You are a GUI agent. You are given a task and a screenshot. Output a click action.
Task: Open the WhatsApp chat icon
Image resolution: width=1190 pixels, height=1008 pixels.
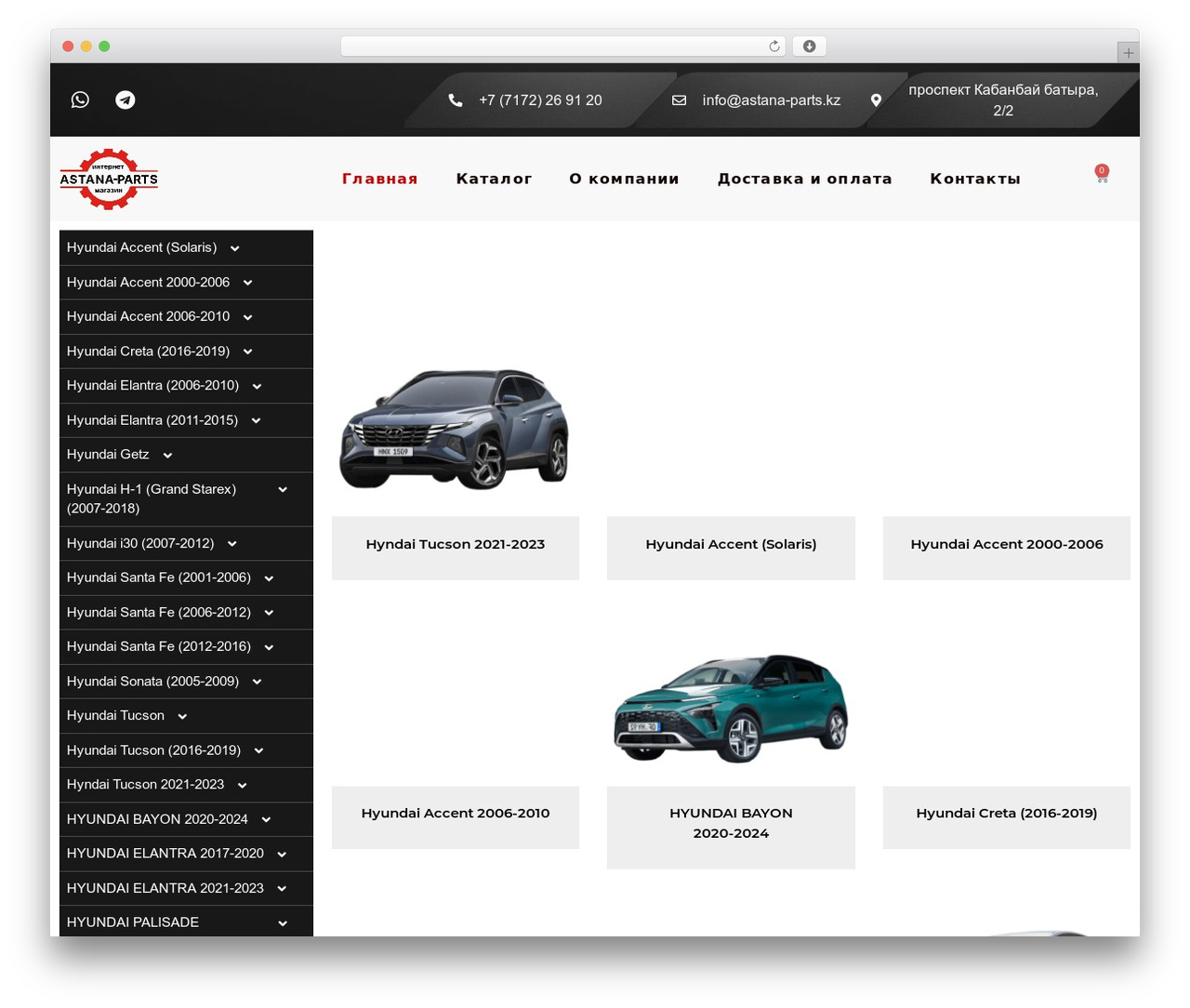81,99
